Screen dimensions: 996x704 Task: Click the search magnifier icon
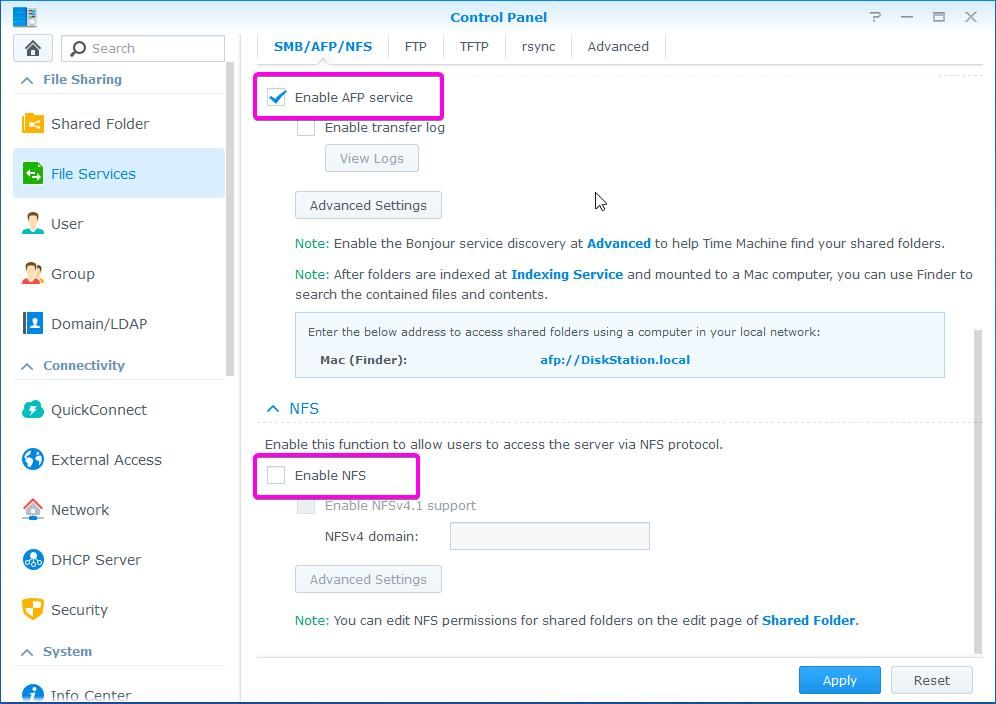78,48
